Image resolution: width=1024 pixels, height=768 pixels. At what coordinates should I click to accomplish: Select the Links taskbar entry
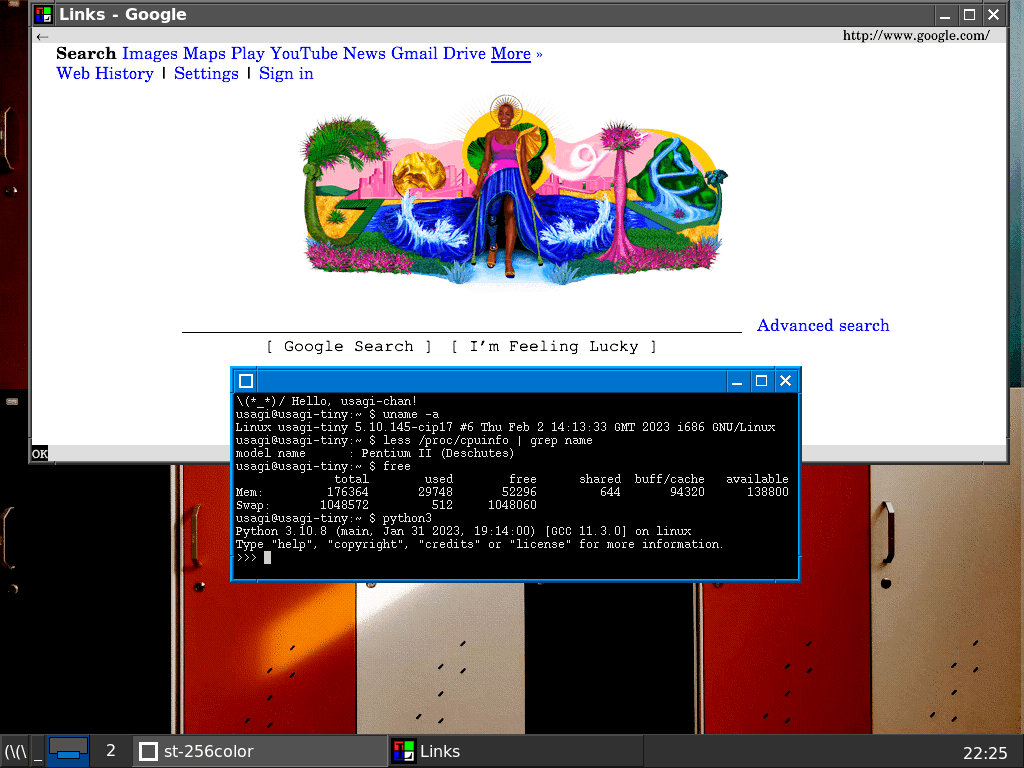tap(514, 751)
